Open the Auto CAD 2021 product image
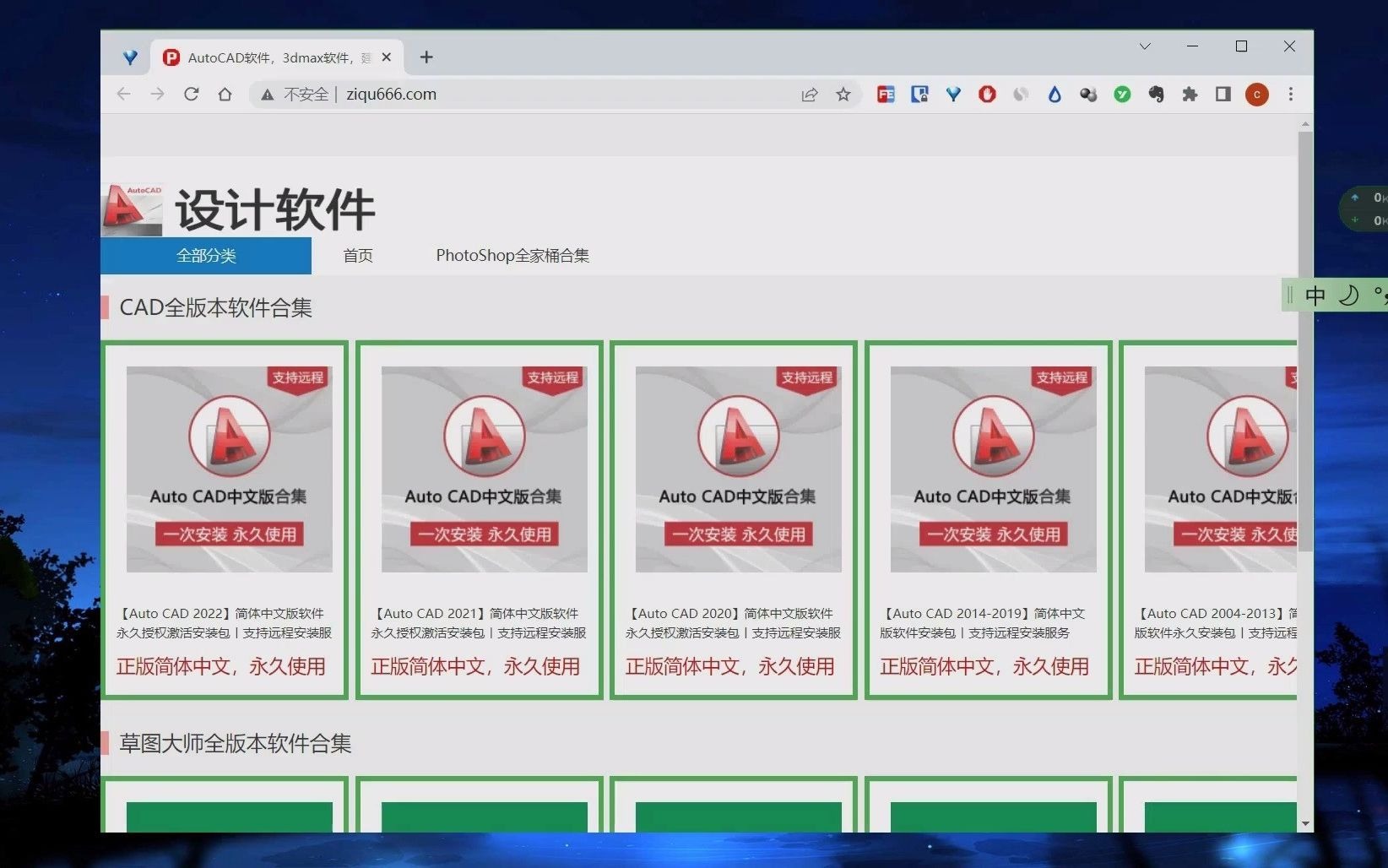The image size is (1388, 868). 485,469
